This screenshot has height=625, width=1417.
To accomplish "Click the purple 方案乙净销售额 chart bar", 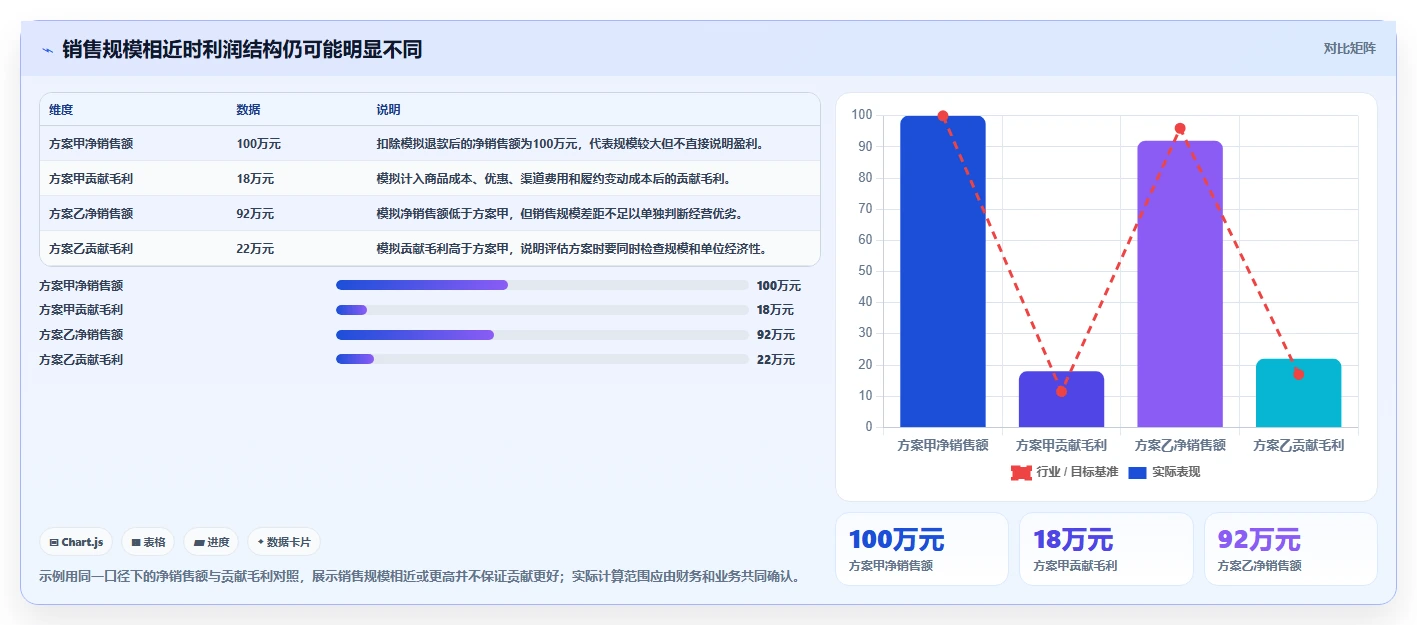I will [x=1180, y=284].
